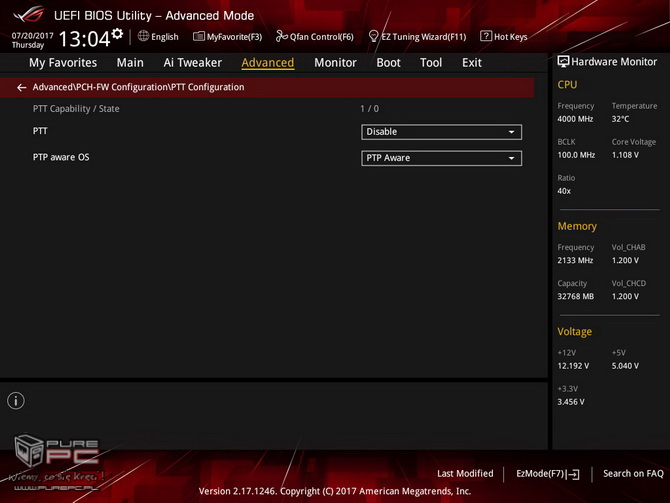The width and height of the screenshot is (670, 503).
Task: Launch Qfan Control(F6) label
Action: click(x=322, y=37)
